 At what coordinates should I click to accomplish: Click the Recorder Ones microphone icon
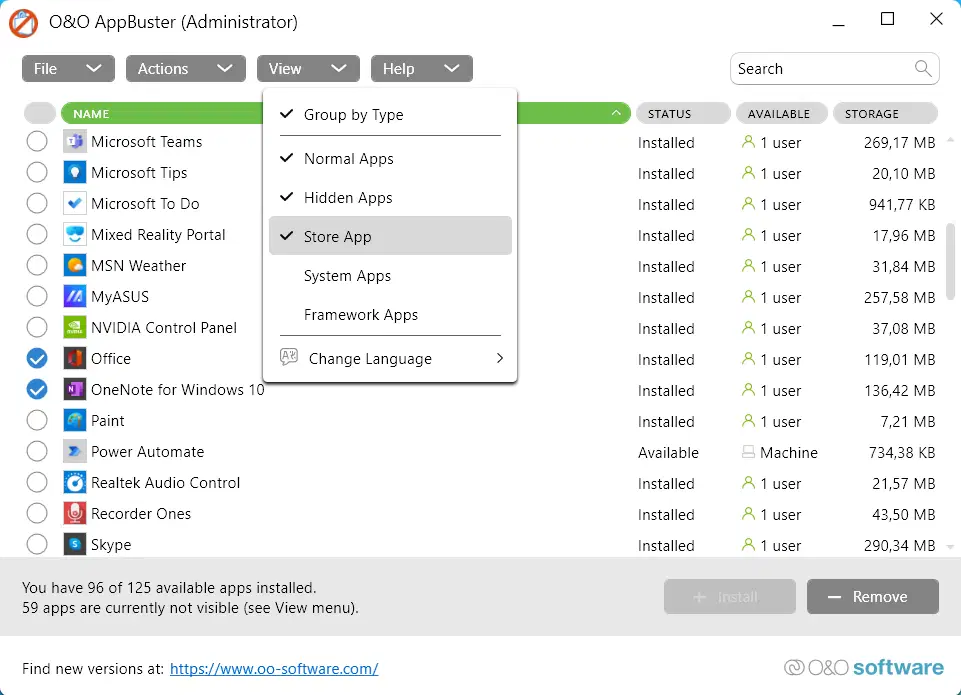(75, 514)
